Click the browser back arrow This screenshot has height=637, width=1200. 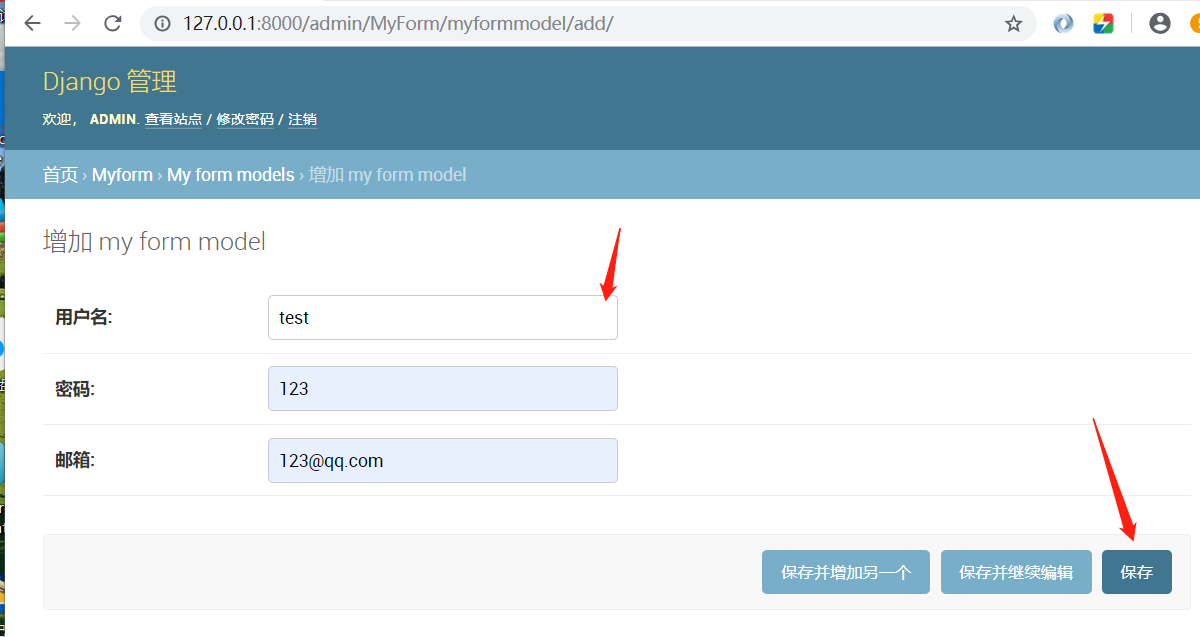point(32,22)
